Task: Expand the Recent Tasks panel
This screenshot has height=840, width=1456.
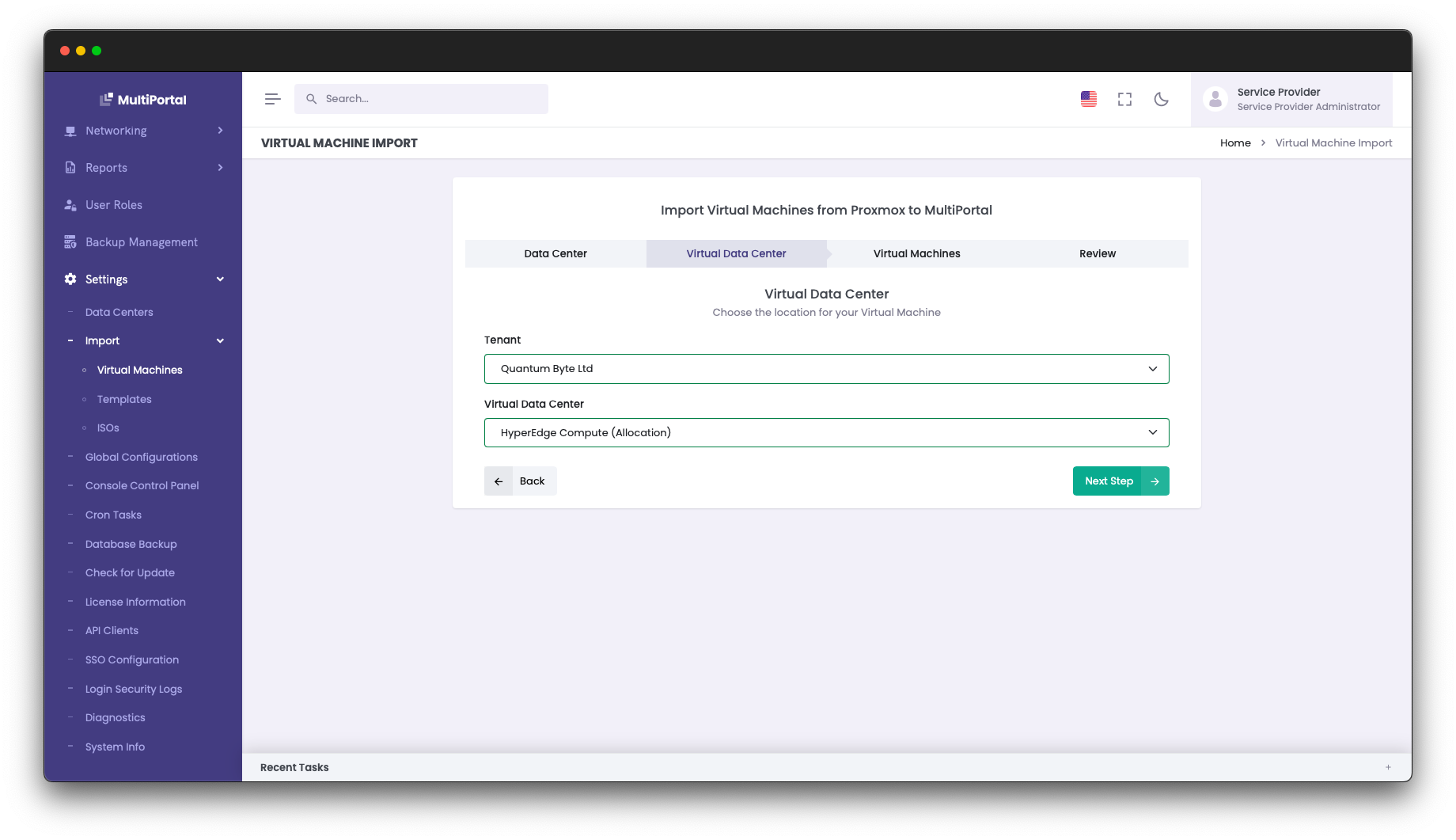Action: point(1388,766)
